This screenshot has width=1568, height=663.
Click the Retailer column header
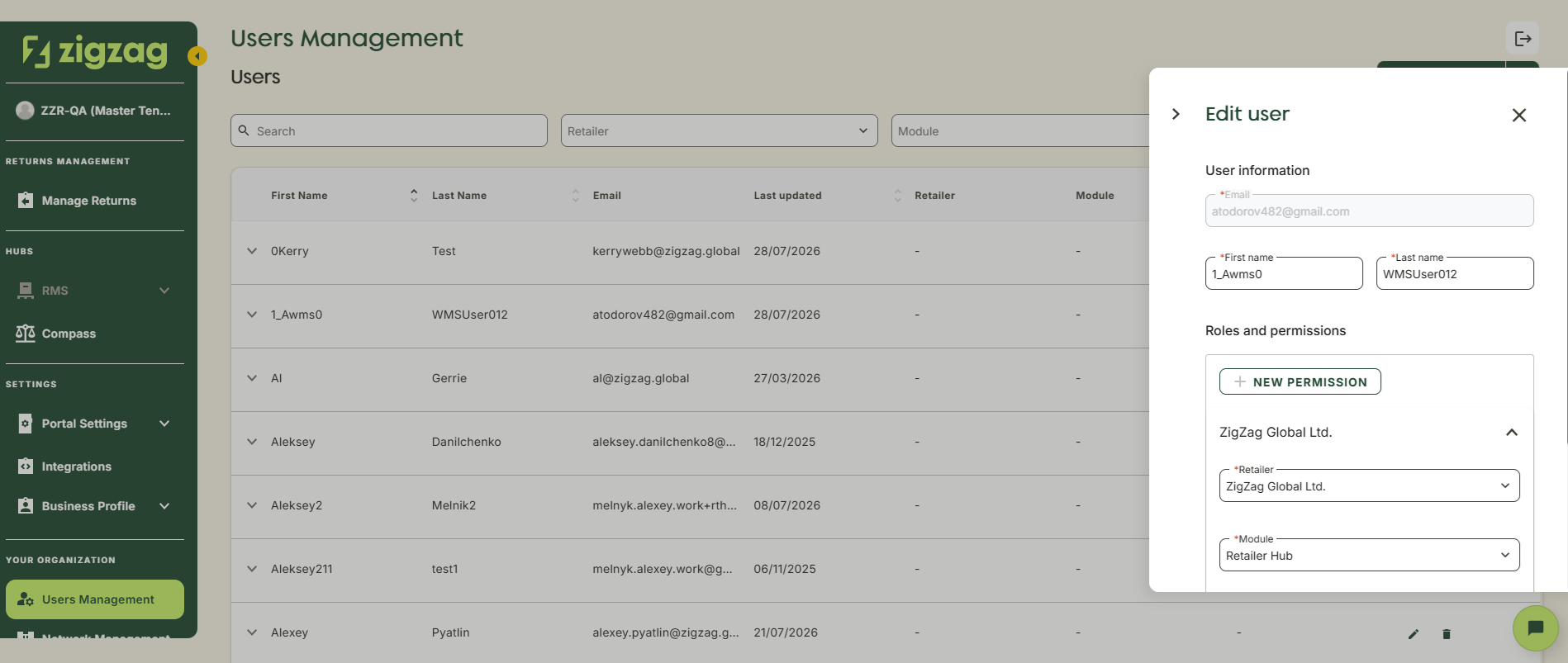pyautogui.click(x=935, y=196)
